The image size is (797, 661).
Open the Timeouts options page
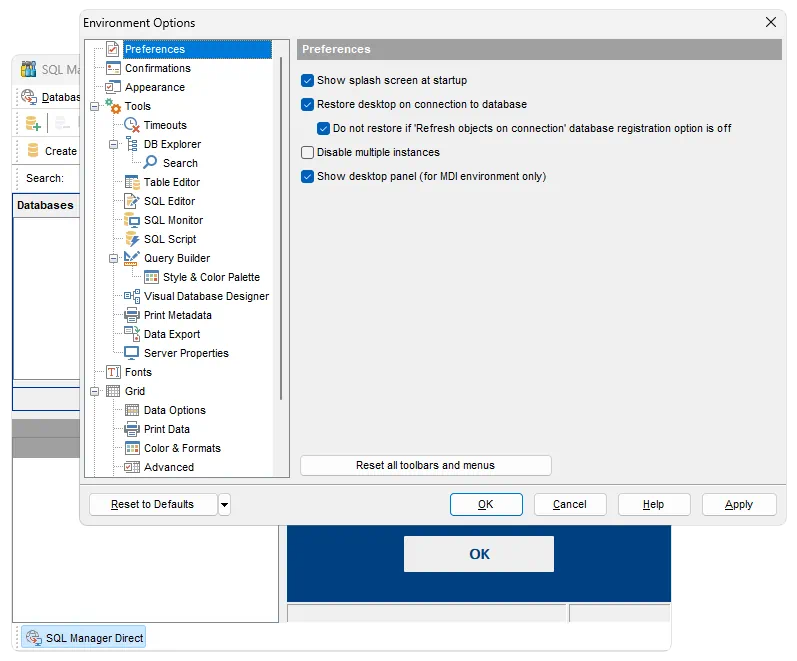tap(165, 125)
